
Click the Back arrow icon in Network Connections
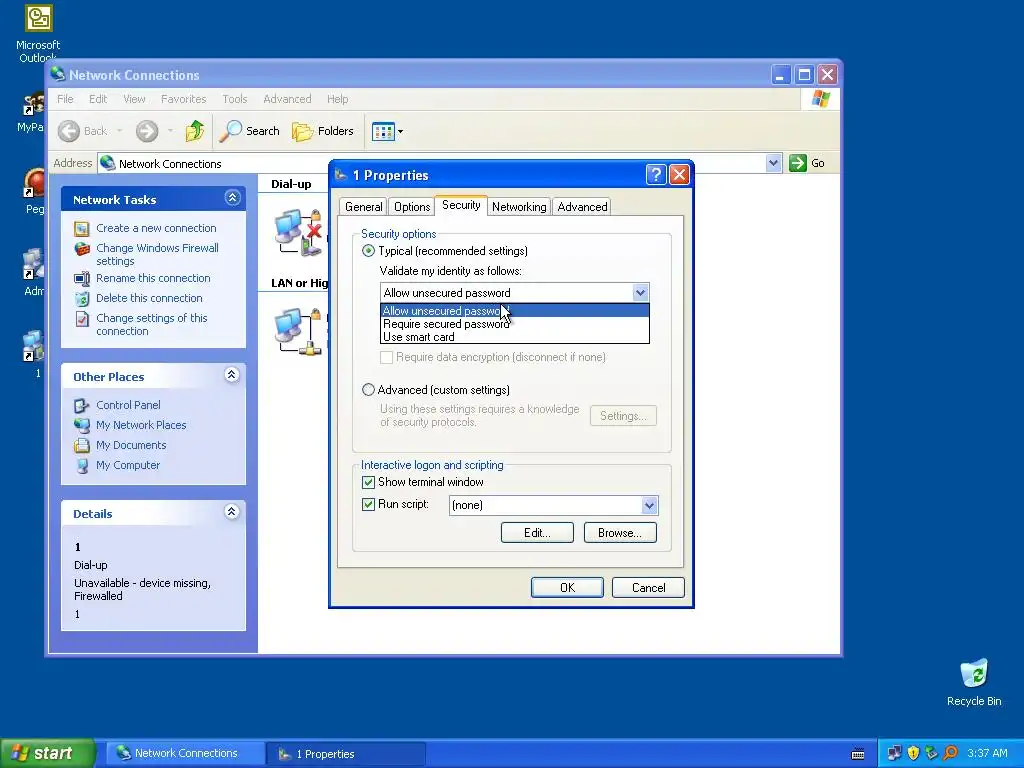point(69,131)
